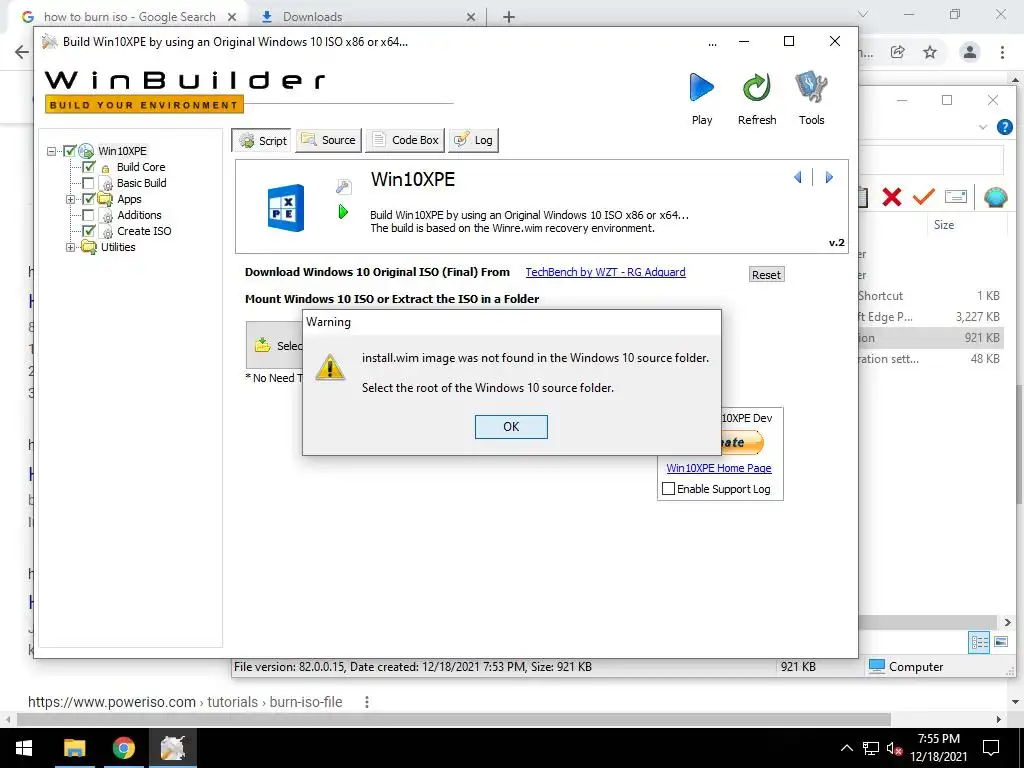Click the teal shell icon in the back window

coord(995,197)
